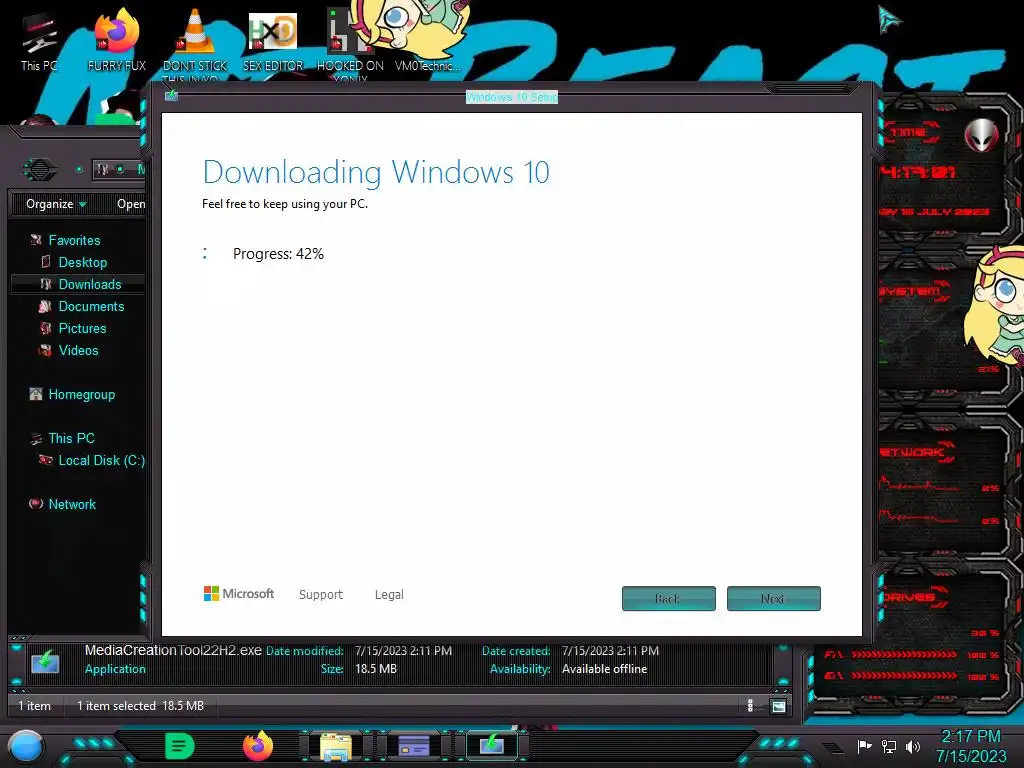Click the F:\ drive usage bar widget
Viewport: 1024px width, 768px height.
point(911,654)
